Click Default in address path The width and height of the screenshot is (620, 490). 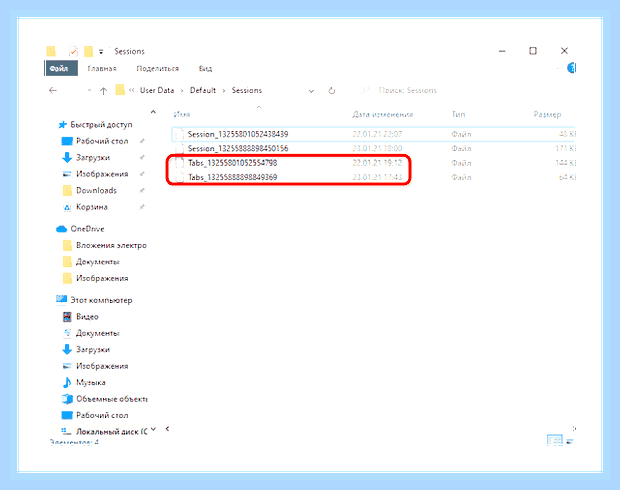(x=203, y=90)
